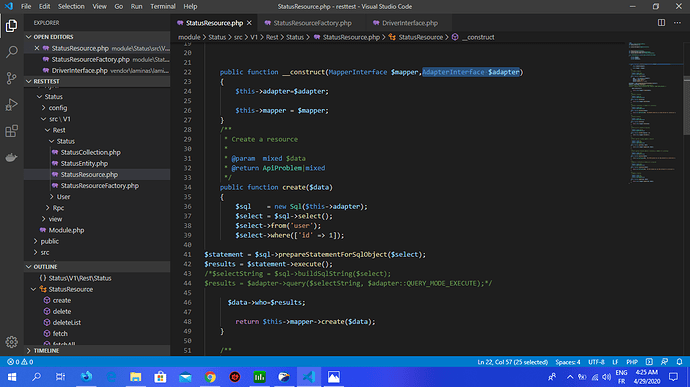This screenshot has width=690, height=387.
Task: Open the editor More Actions menu
Action: click(677, 22)
